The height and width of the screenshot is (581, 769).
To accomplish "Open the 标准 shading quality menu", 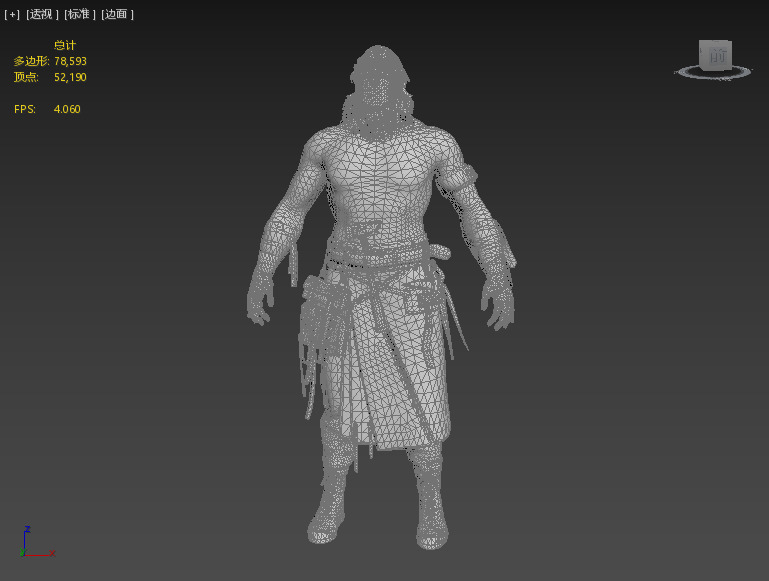I will (x=80, y=15).
